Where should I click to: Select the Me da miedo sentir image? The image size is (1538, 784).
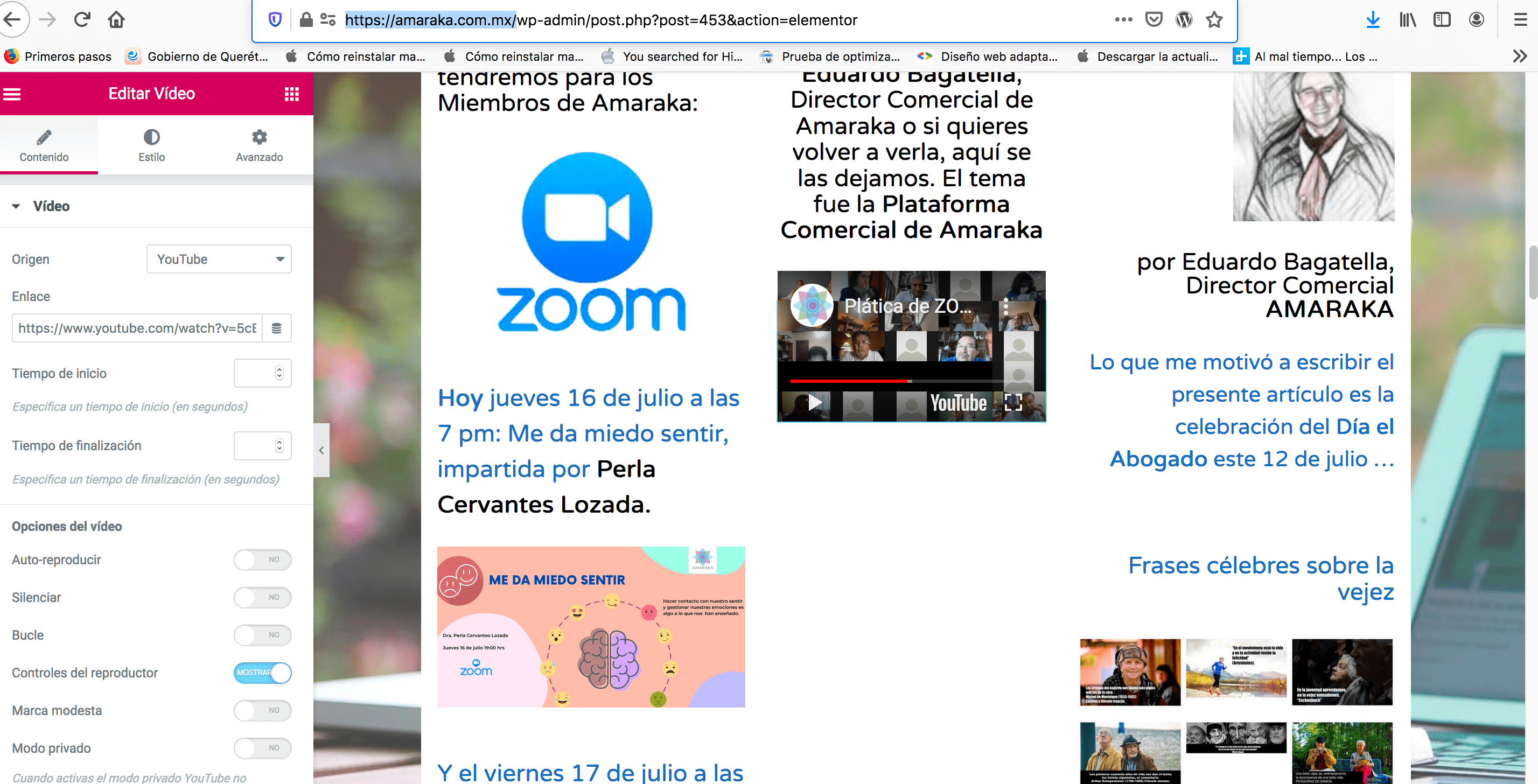(x=591, y=627)
